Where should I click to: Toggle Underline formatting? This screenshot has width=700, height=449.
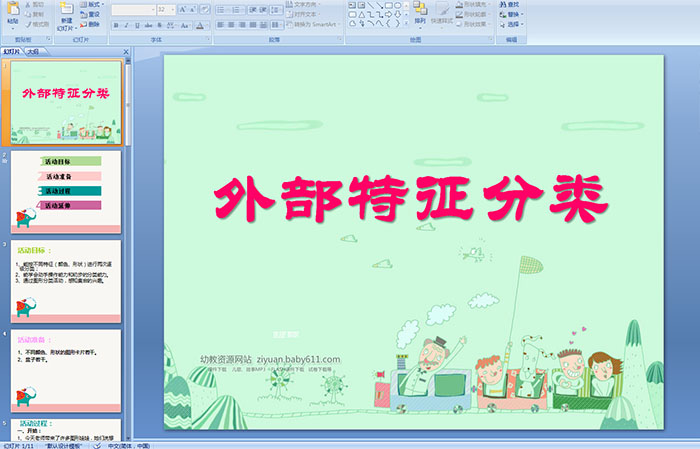pyautogui.click(x=138, y=26)
